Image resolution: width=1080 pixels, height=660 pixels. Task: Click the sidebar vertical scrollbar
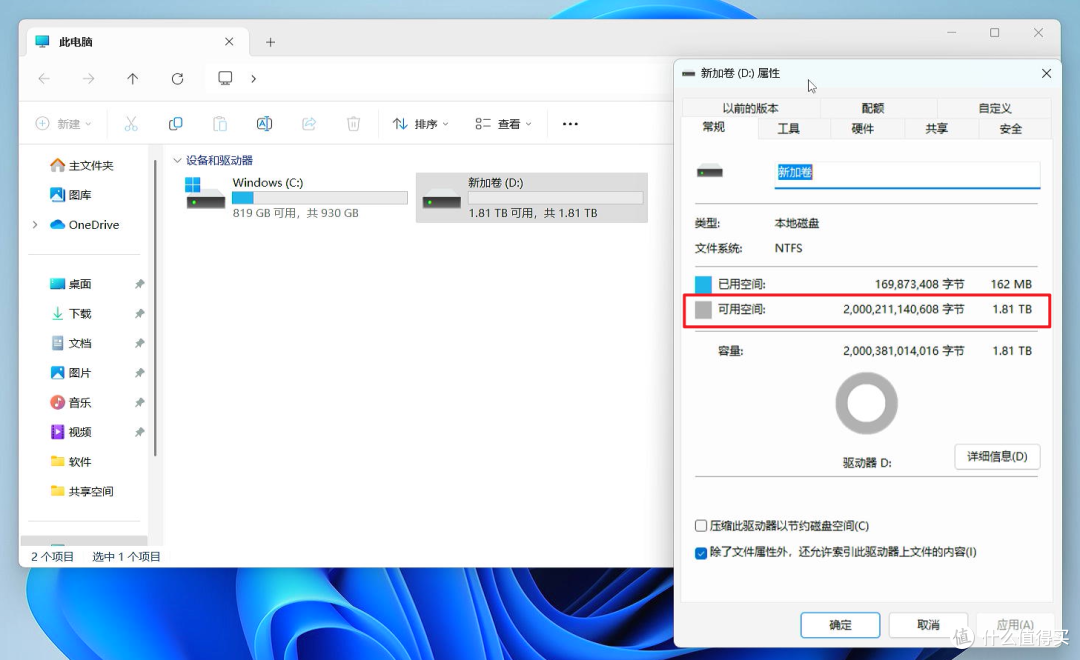[156, 307]
